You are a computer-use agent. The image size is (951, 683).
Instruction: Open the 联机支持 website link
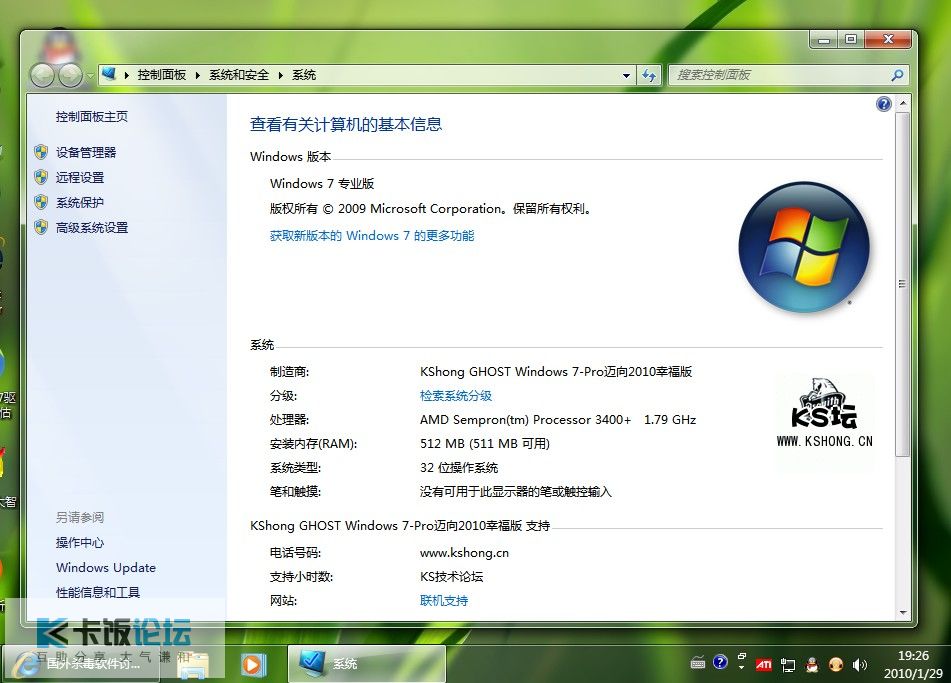point(443,601)
